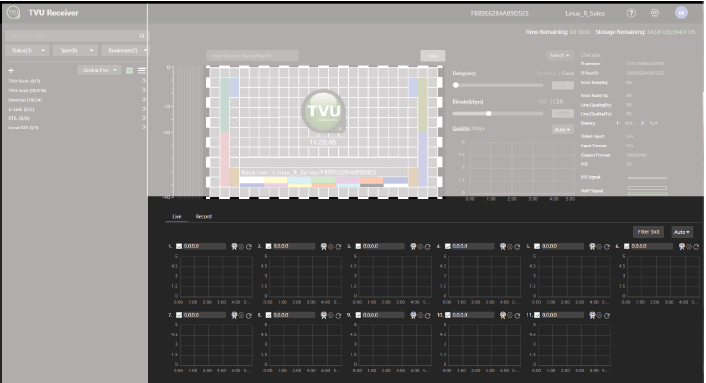Open the user avatar in header
This screenshot has width=706, height=383.
click(681, 13)
